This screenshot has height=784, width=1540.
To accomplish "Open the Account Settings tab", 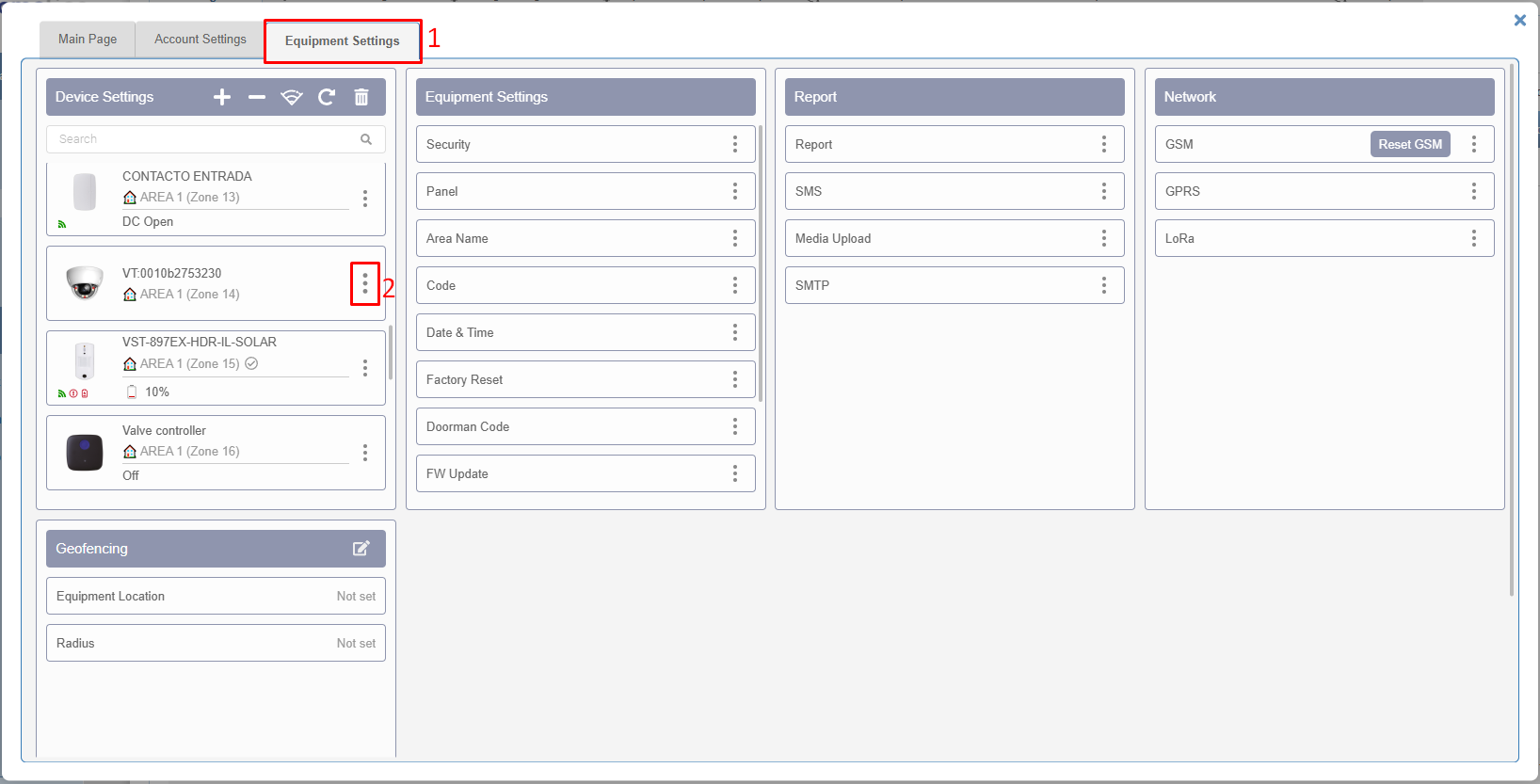I will [x=201, y=40].
